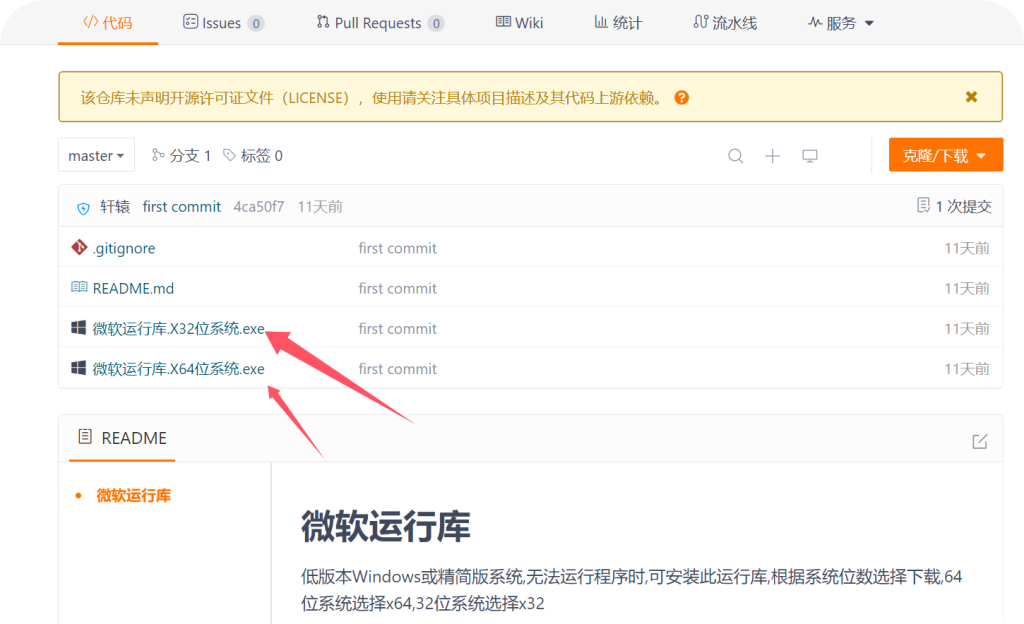Open first commit message in X64 exe row
The height and width of the screenshot is (624, 1024).
[x=398, y=369]
